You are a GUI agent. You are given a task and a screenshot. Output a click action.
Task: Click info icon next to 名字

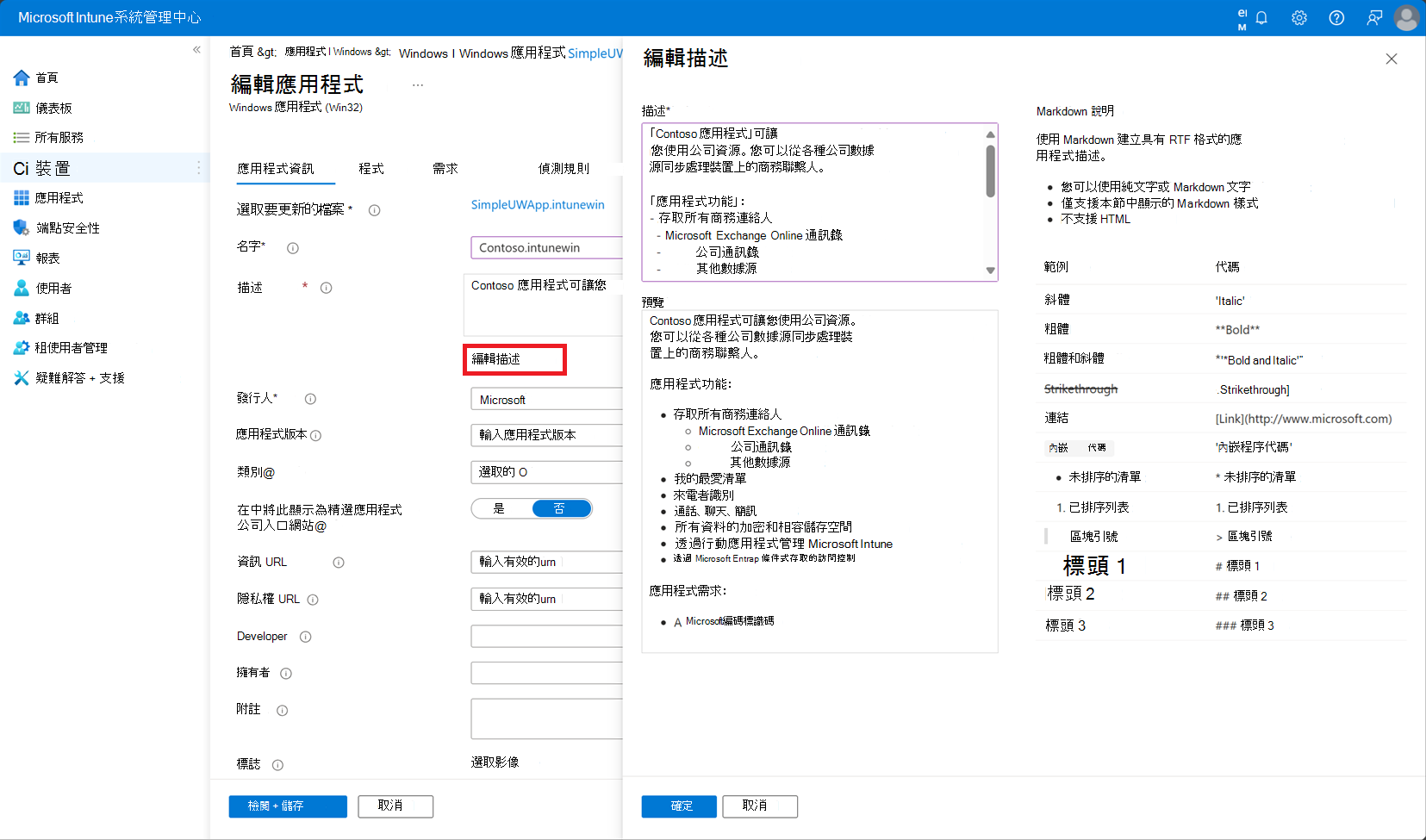[x=293, y=248]
